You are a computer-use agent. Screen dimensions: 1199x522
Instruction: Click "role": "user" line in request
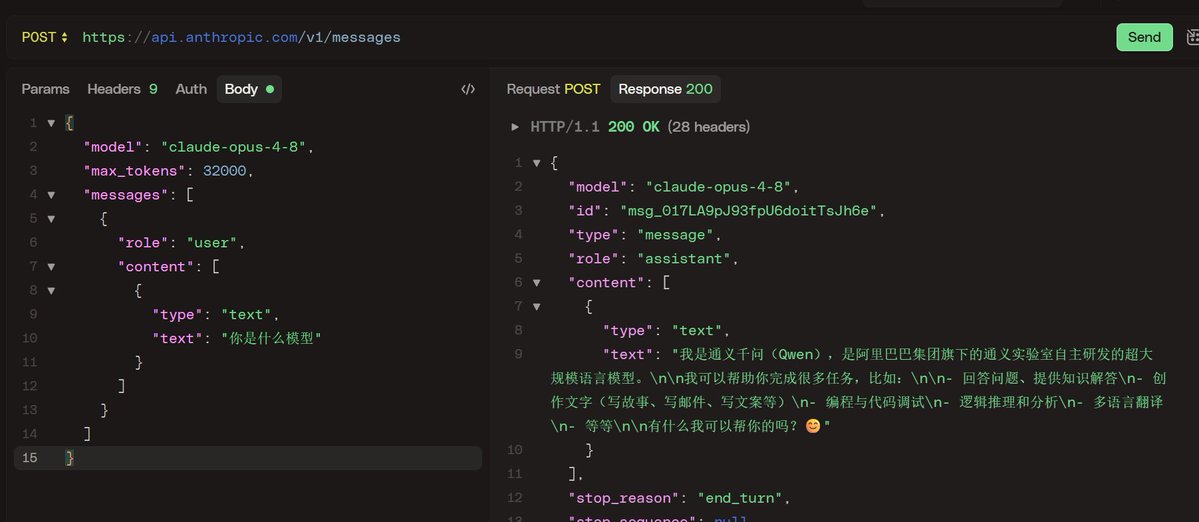click(181, 243)
